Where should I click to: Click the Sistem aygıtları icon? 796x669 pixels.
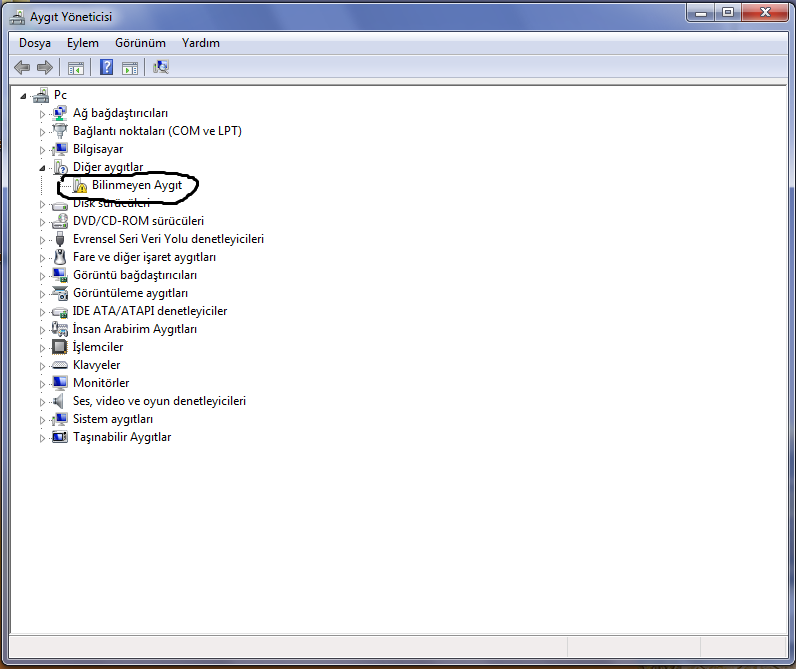click(x=60, y=419)
